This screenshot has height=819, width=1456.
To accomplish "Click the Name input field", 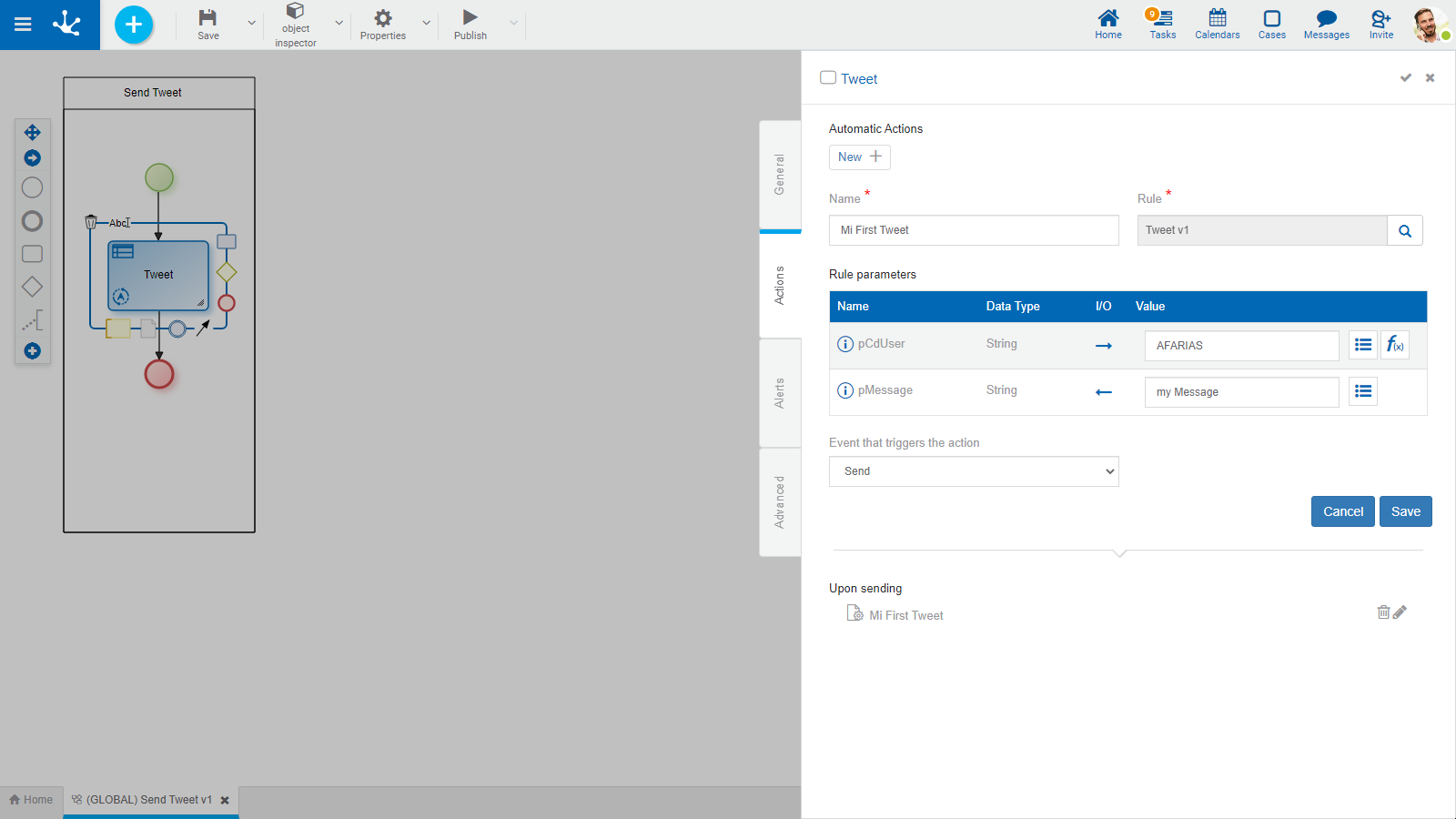I will tap(973, 230).
